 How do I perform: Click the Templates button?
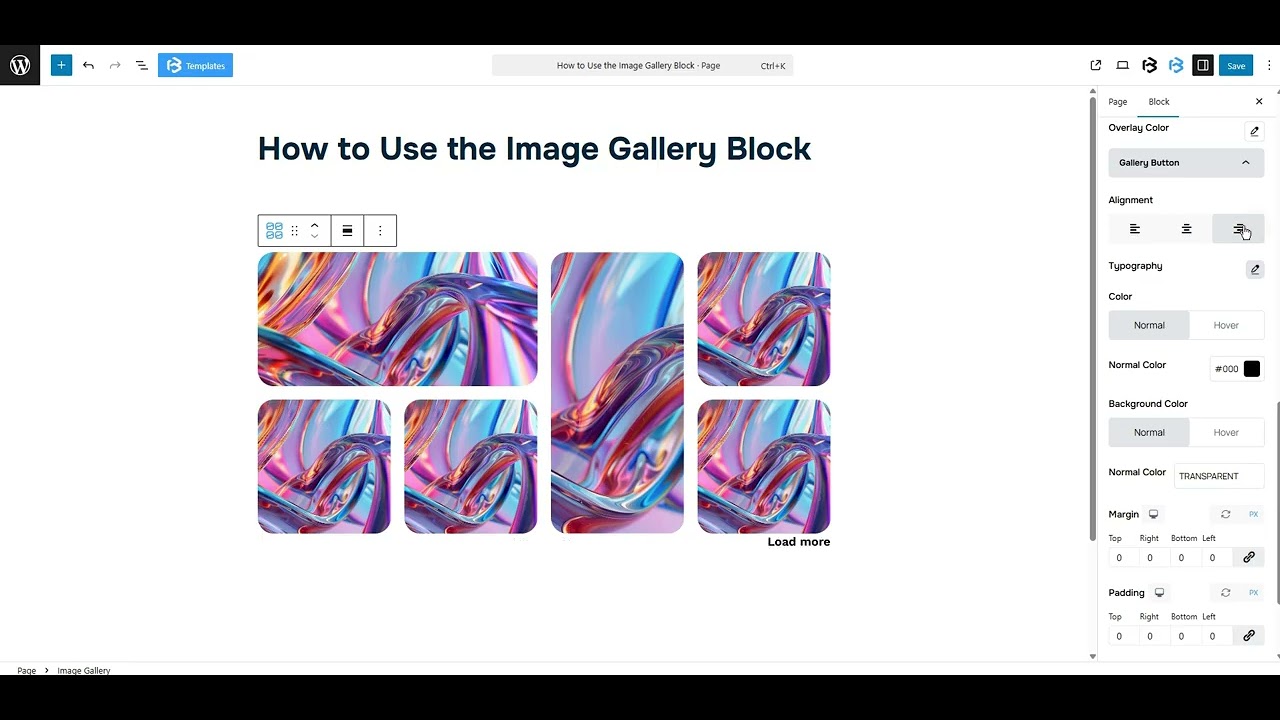tap(195, 65)
